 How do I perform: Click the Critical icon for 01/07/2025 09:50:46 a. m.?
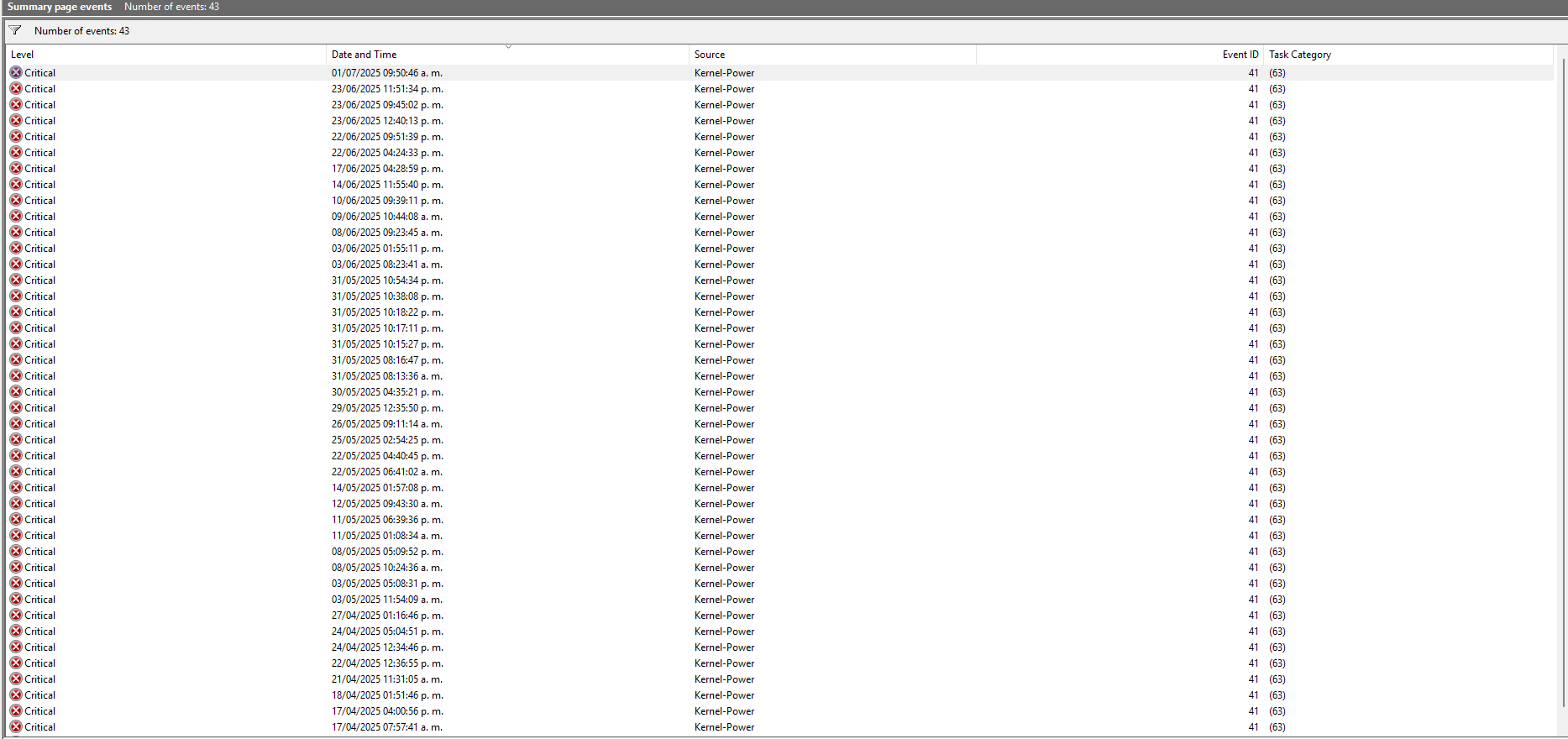pyautogui.click(x=16, y=73)
